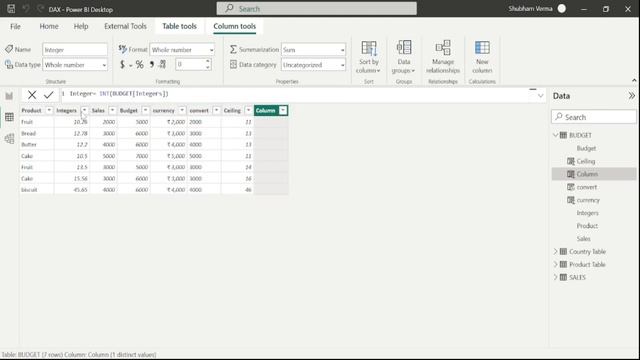This screenshot has height=360, width=640.
Task: Expand Country Table in Data pane
Action: (556, 251)
